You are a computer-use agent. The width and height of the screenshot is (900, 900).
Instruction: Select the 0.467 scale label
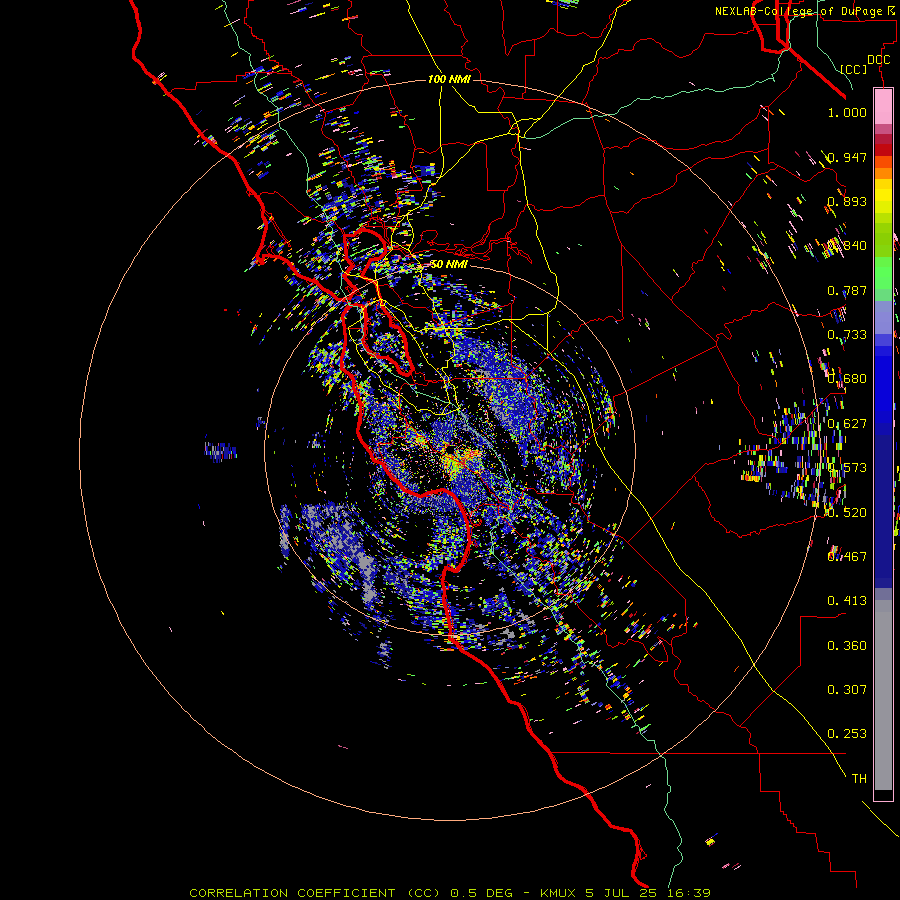[x=847, y=556]
